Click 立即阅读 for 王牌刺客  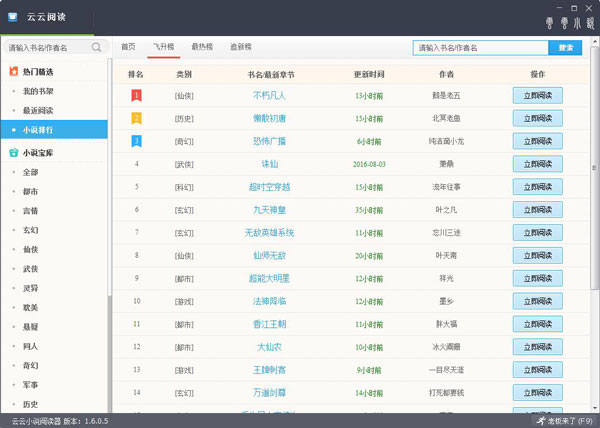click(x=538, y=369)
